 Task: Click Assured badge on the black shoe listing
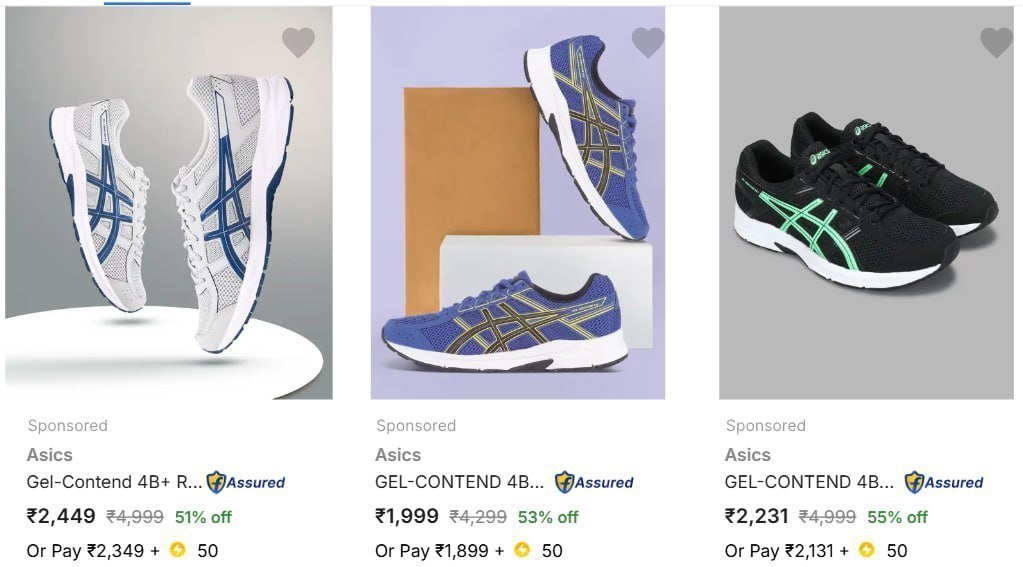944,482
